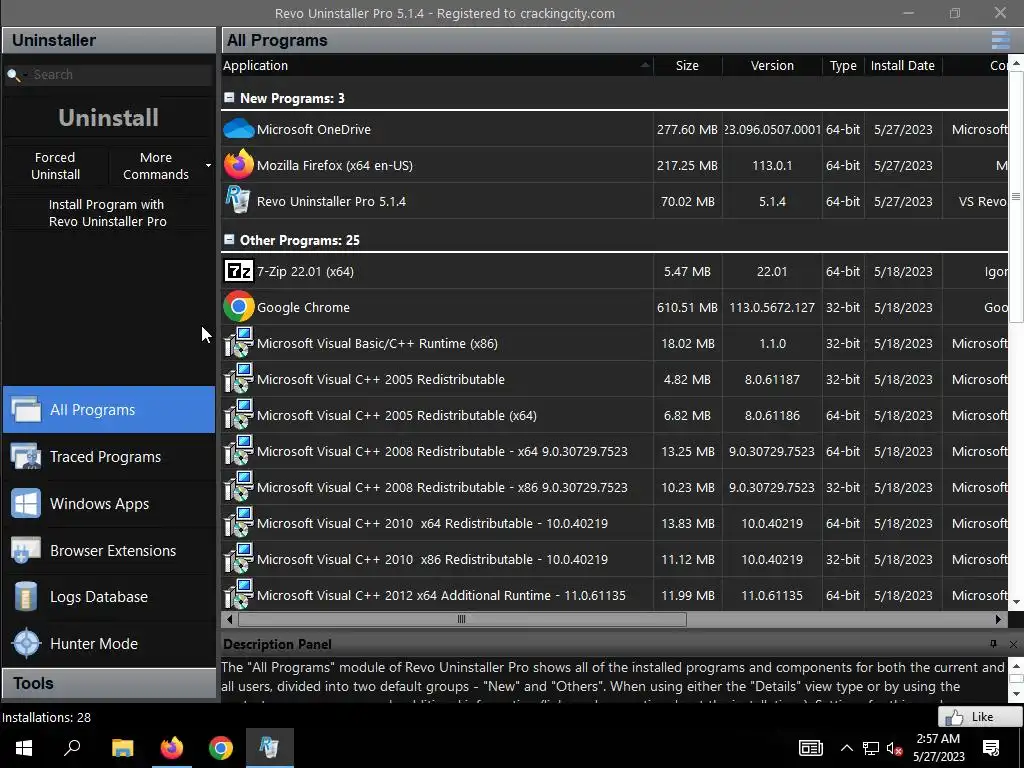The height and width of the screenshot is (768, 1024).
Task: Select Microsoft Visual C++ 2010 x64 Redistributable row
Action: [615, 523]
